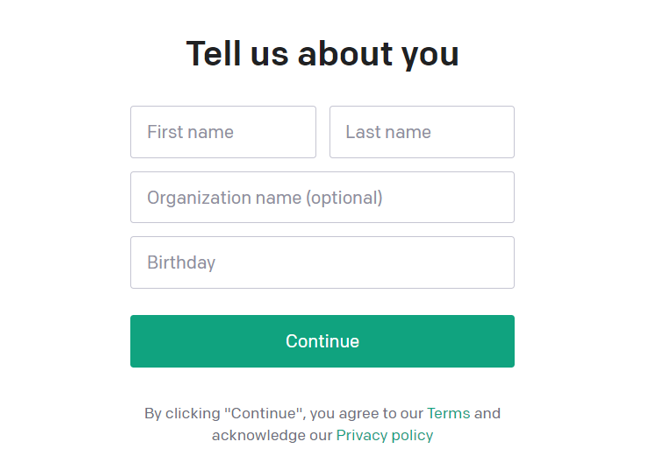
Task: Click the 'Tell us about you' heading
Action: [322, 54]
